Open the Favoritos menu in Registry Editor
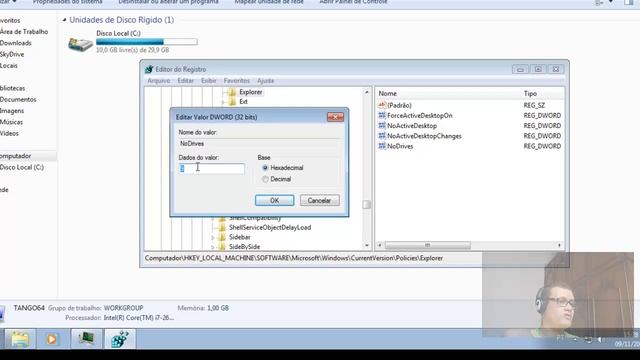640x360 pixels. point(236,81)
